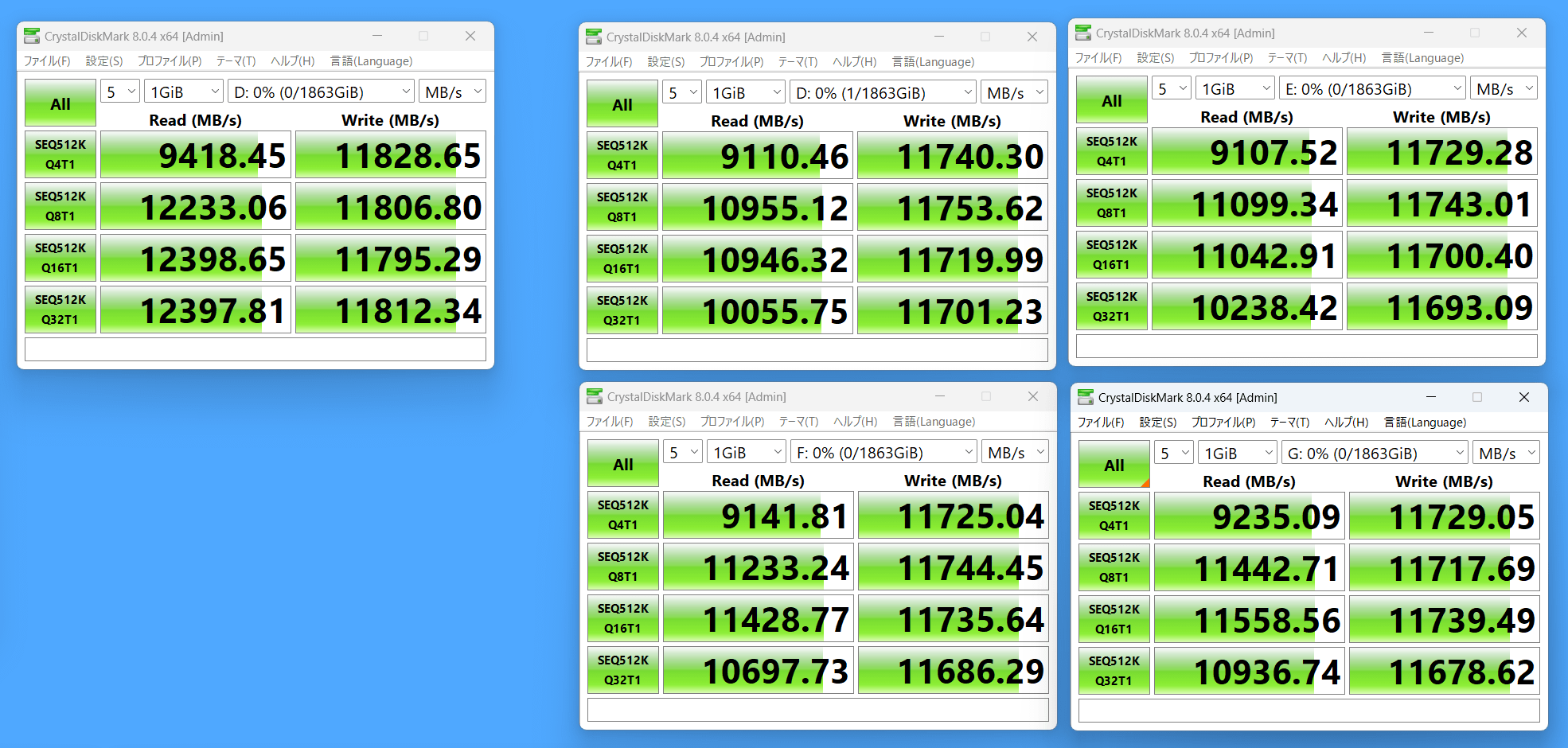Open ヘルプ(H) menu in F: drive window
1568x748 pixels.
click(x=856, y=421)
